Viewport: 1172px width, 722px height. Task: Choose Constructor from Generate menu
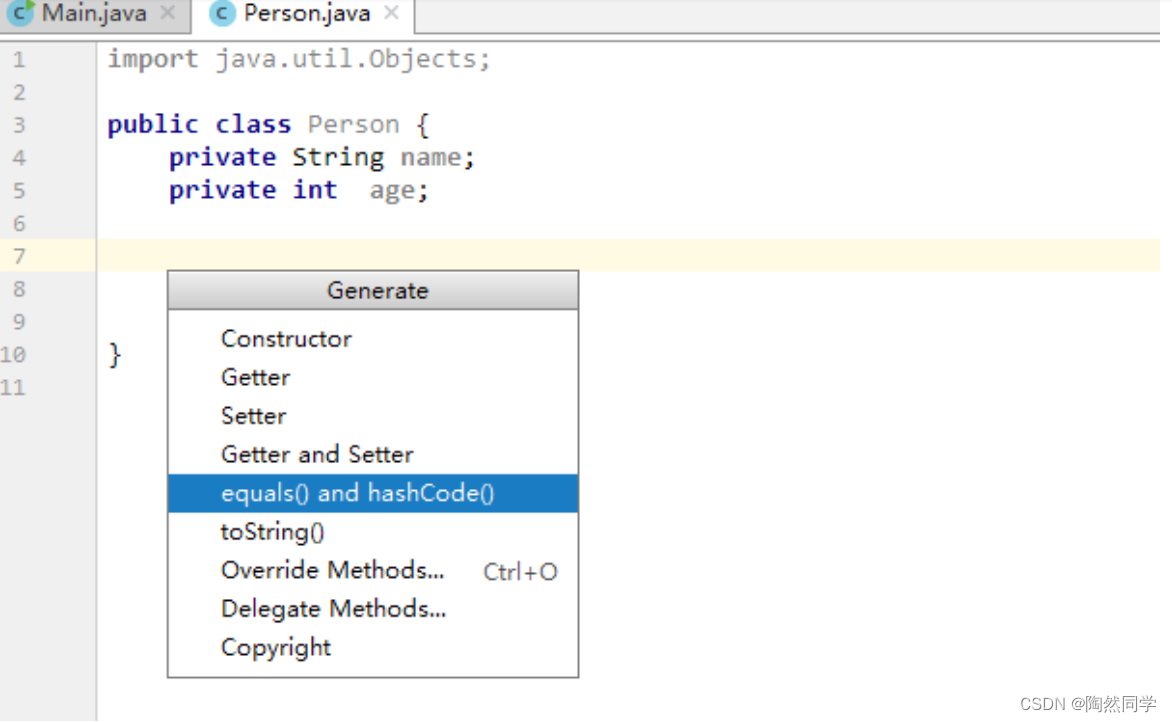(286, 339)
